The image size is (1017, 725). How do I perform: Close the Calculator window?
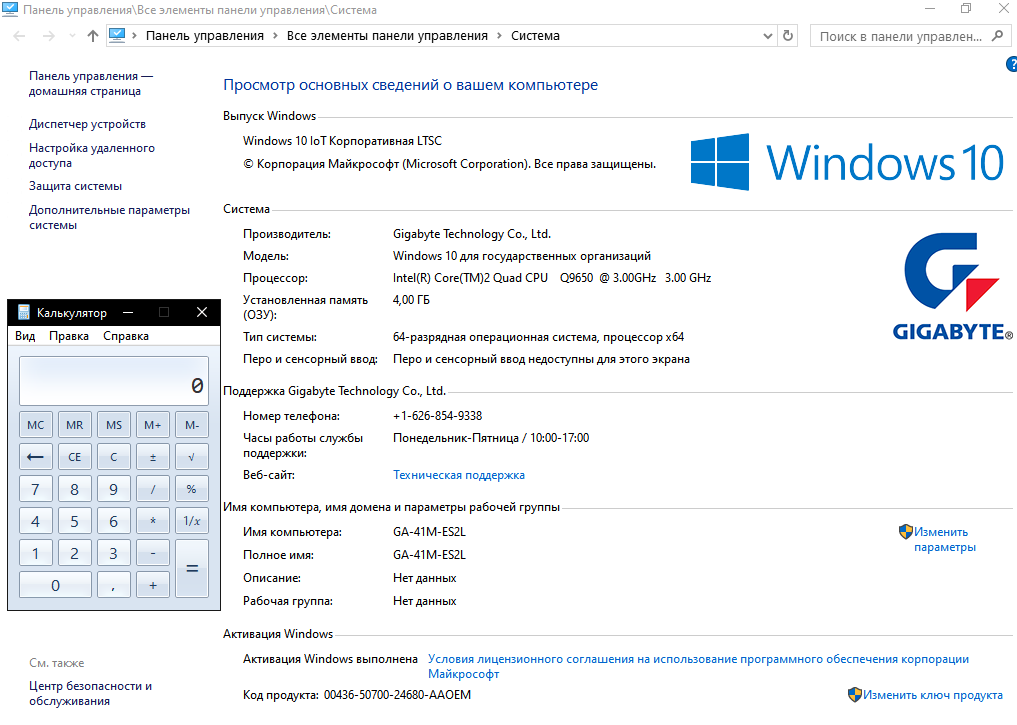202,313
